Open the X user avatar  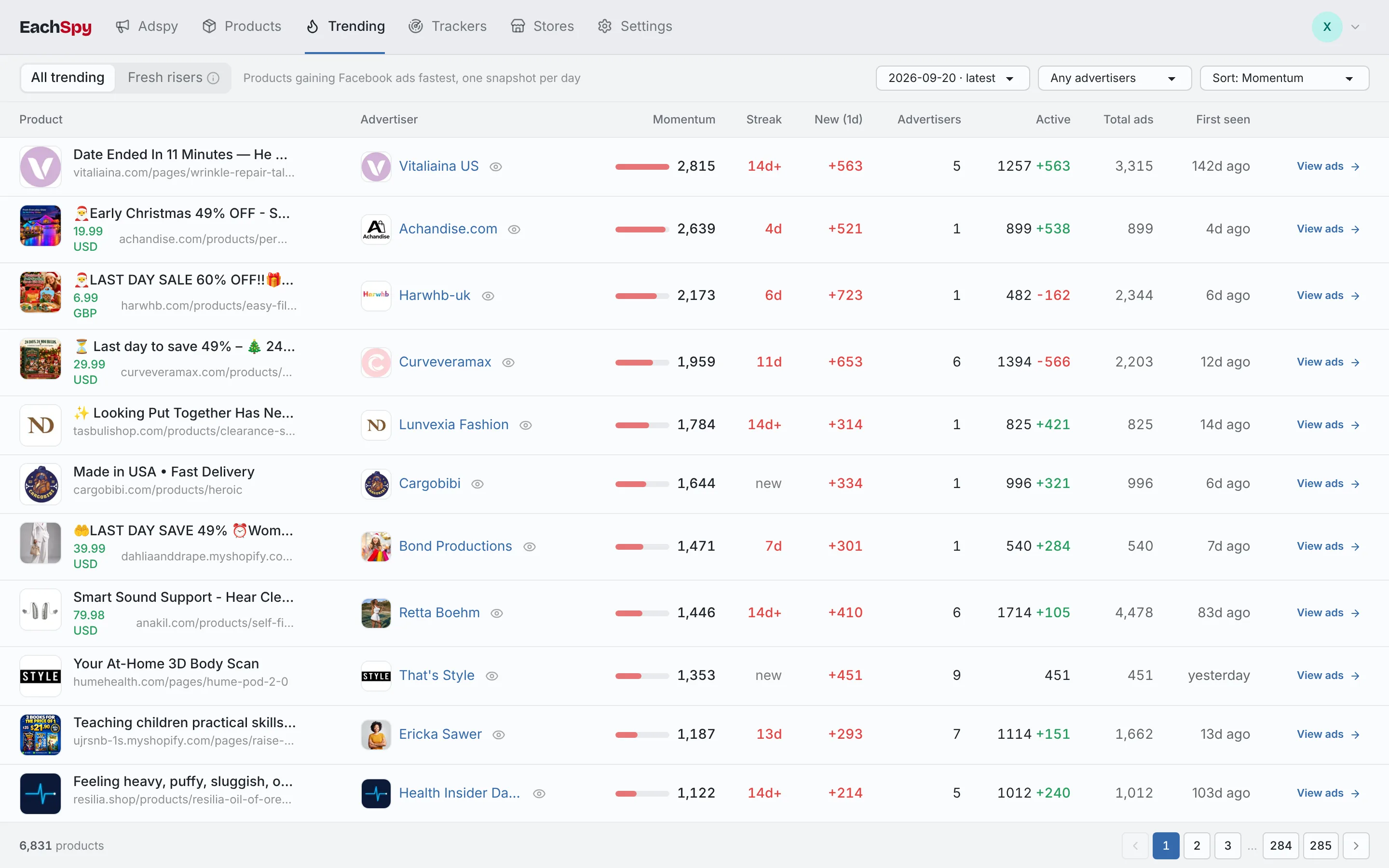tap(1326, 27)
